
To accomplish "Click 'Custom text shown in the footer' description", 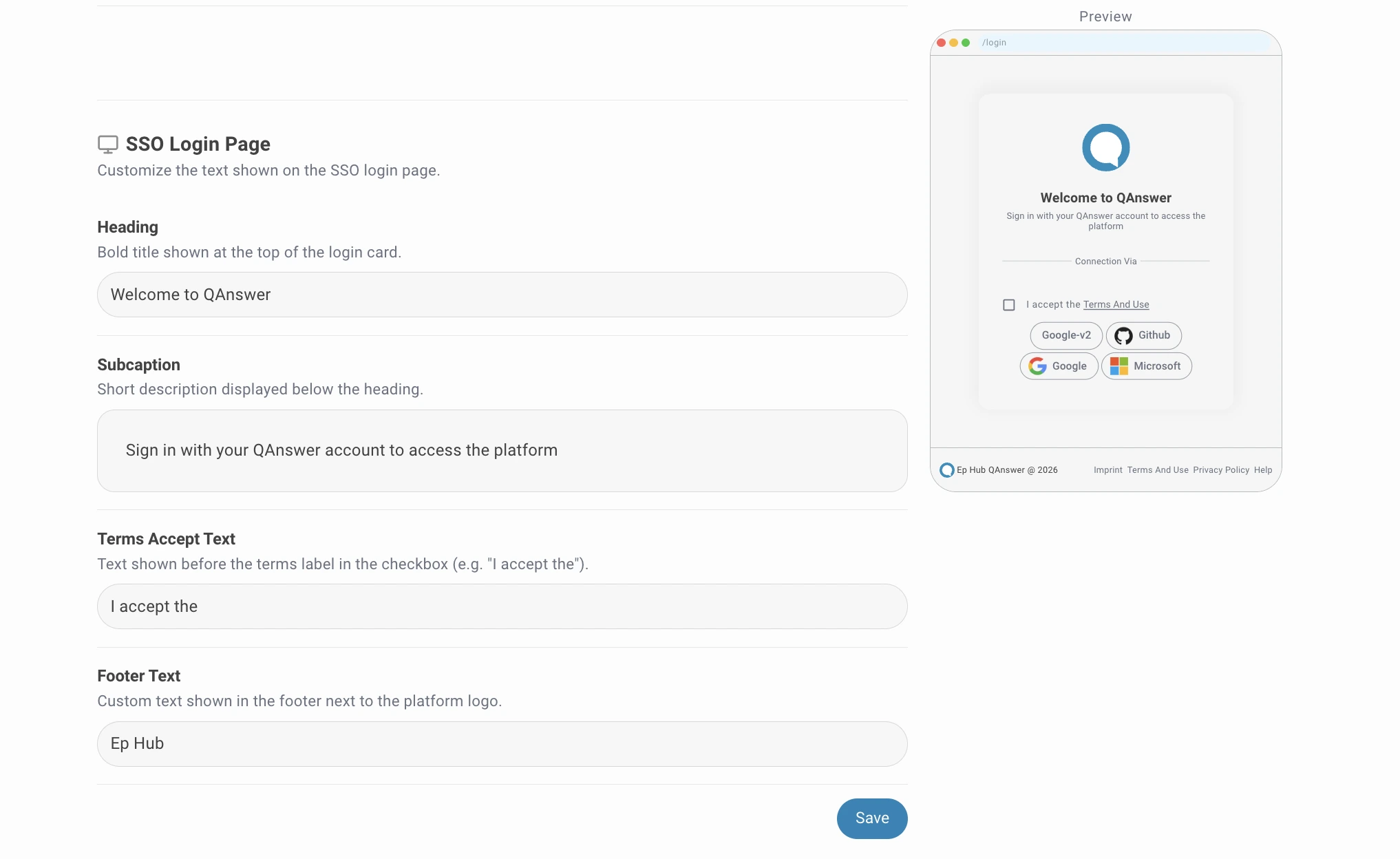I will point(299,701).
